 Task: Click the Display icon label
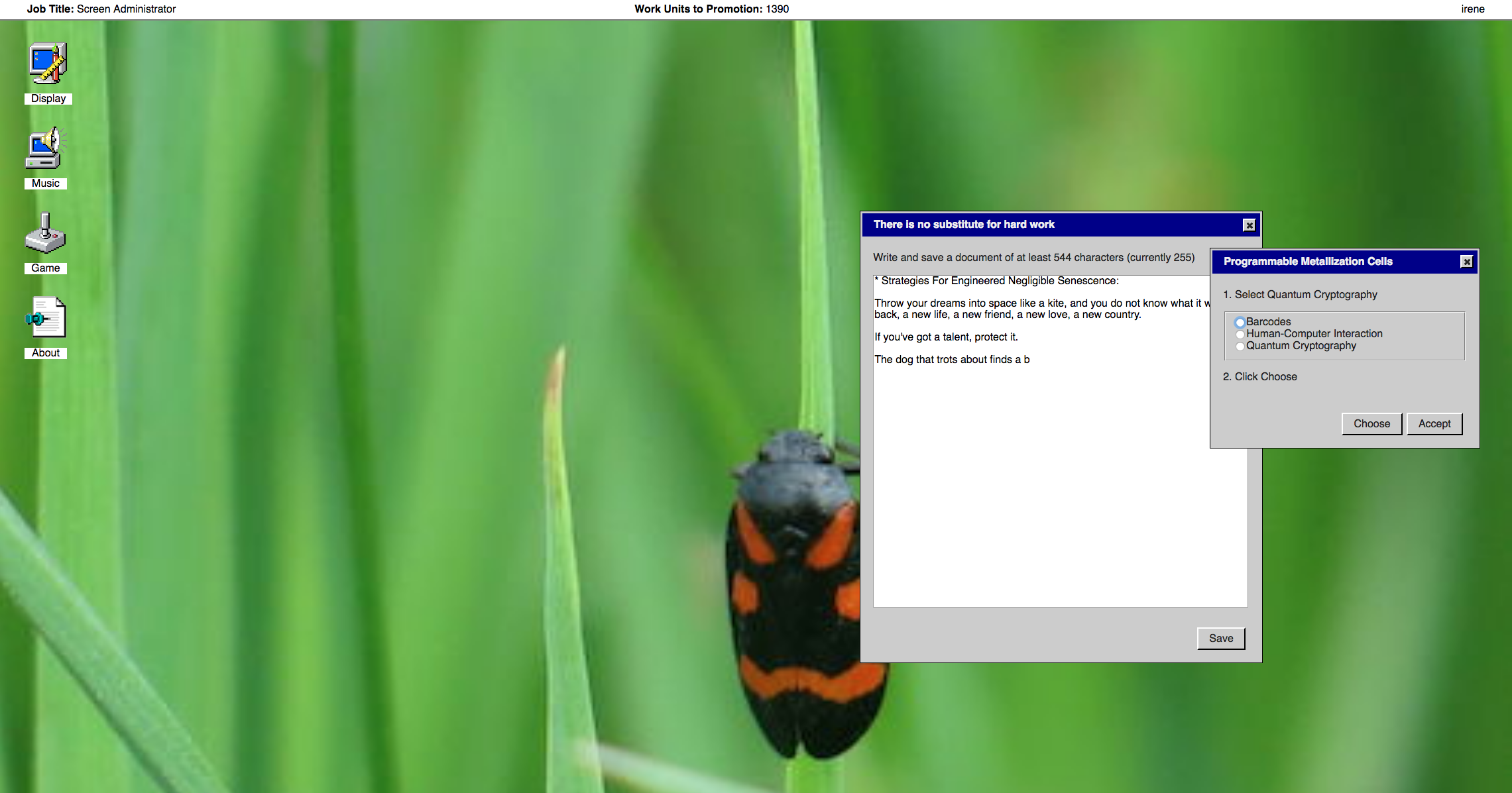tap(48, 99)
